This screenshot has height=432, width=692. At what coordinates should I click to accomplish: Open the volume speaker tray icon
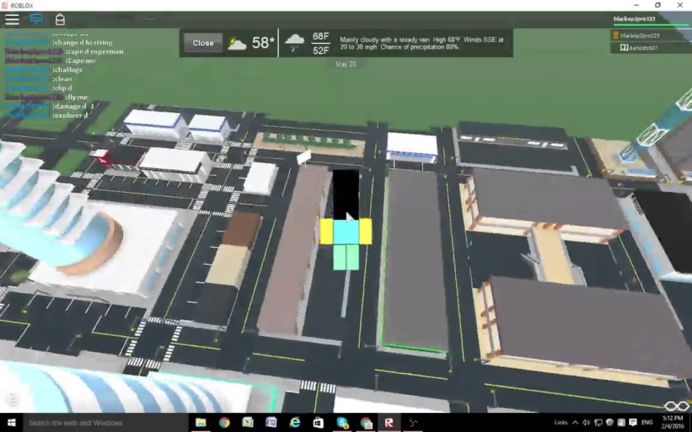587,423
